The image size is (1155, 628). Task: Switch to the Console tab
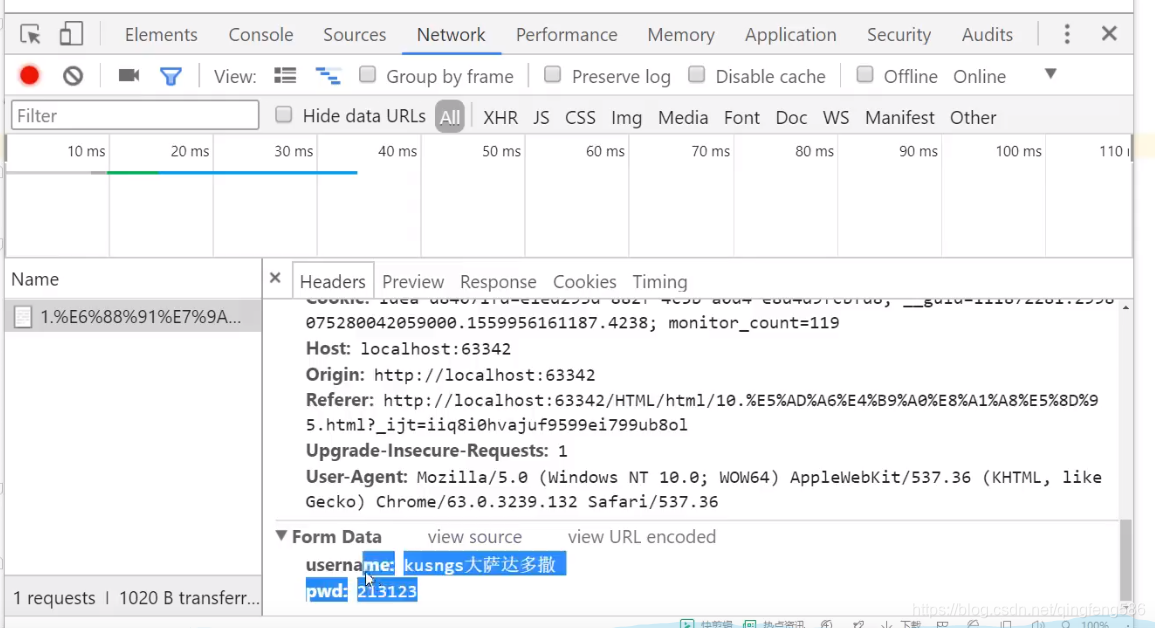(261, 35)
